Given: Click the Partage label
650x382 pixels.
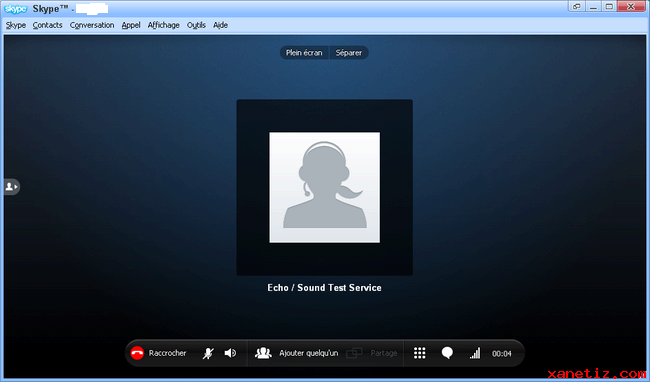Looking at the screenshot, I should 383,353.
